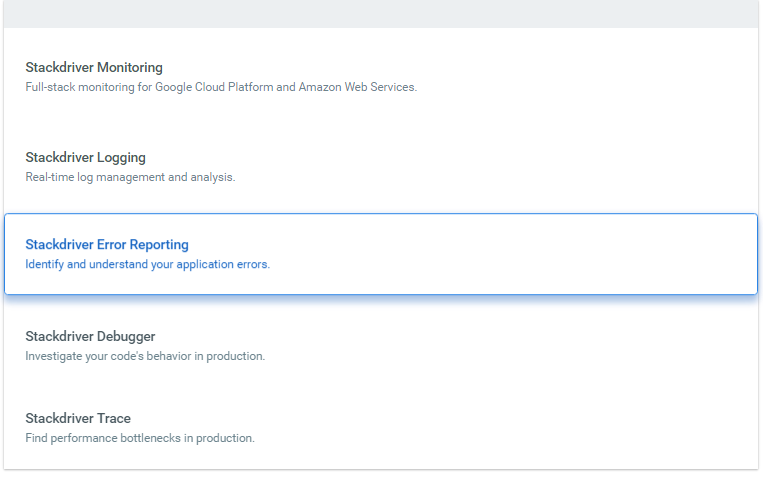Image resolution: width=763 pixels, height=477 pixels.
Task: Open Stackdriver Trace
Action: [78, 418]
